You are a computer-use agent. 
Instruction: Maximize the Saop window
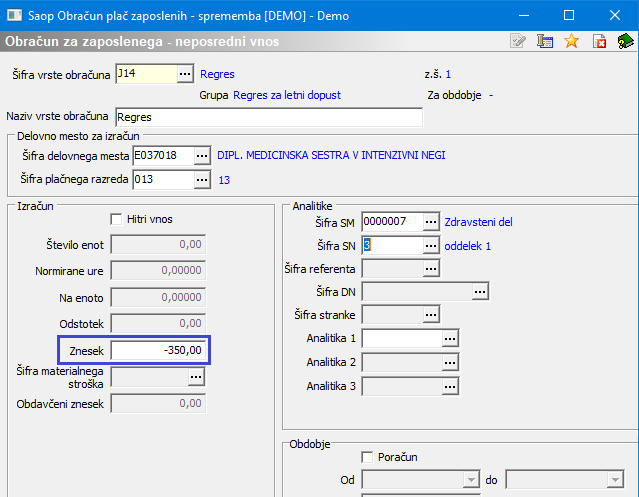(569, 15)
